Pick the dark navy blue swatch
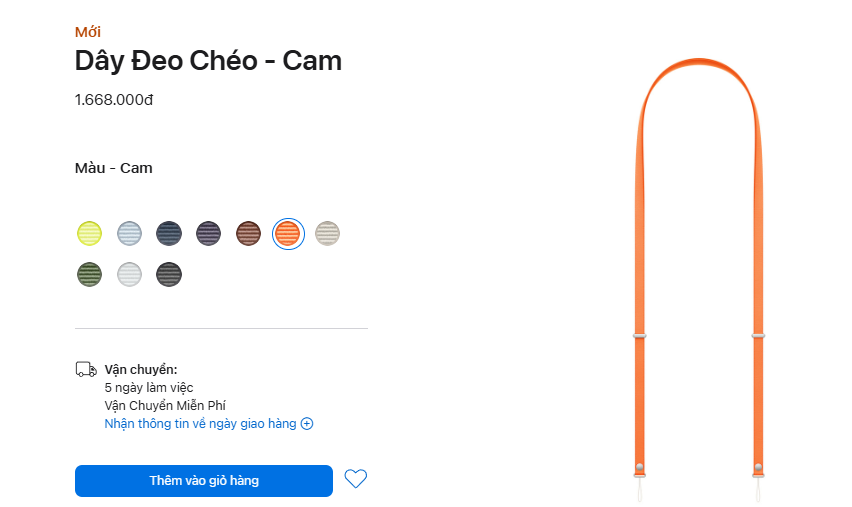Viewport: 852px width, 507px height. [x=169, y=233]
